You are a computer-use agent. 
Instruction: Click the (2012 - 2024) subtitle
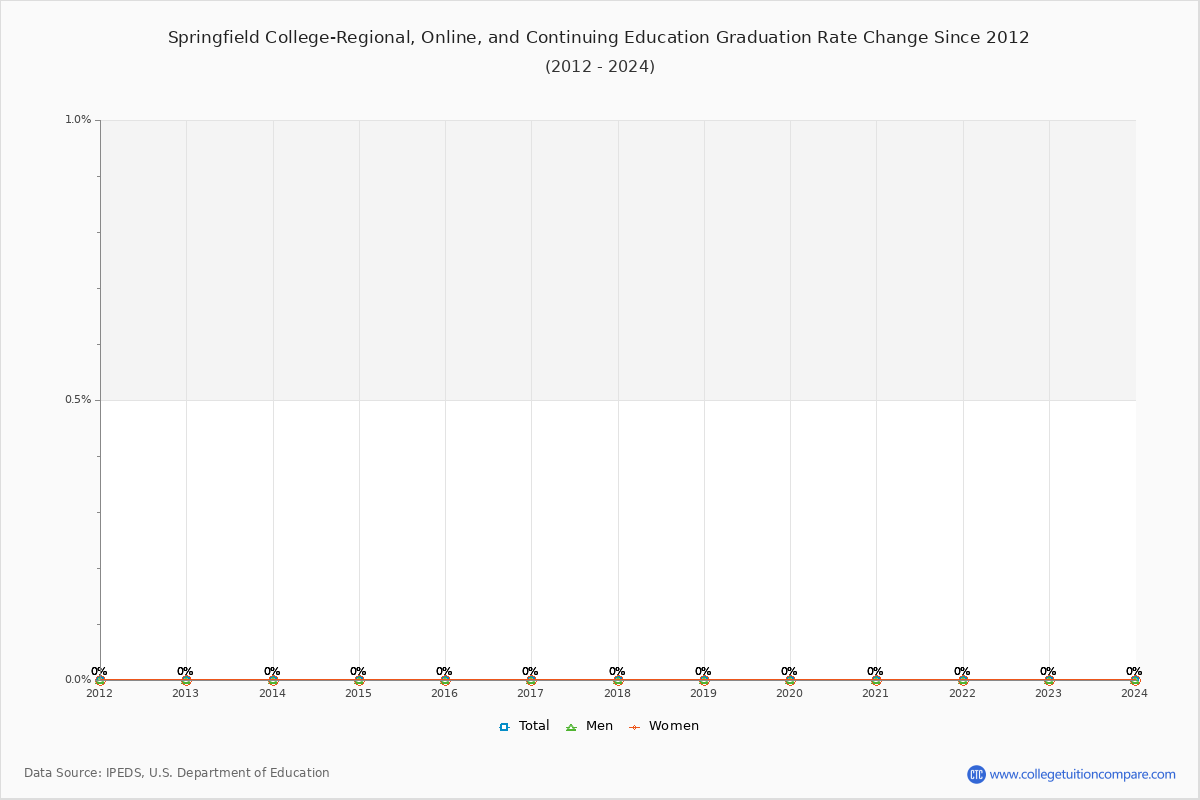coord(600,67)
